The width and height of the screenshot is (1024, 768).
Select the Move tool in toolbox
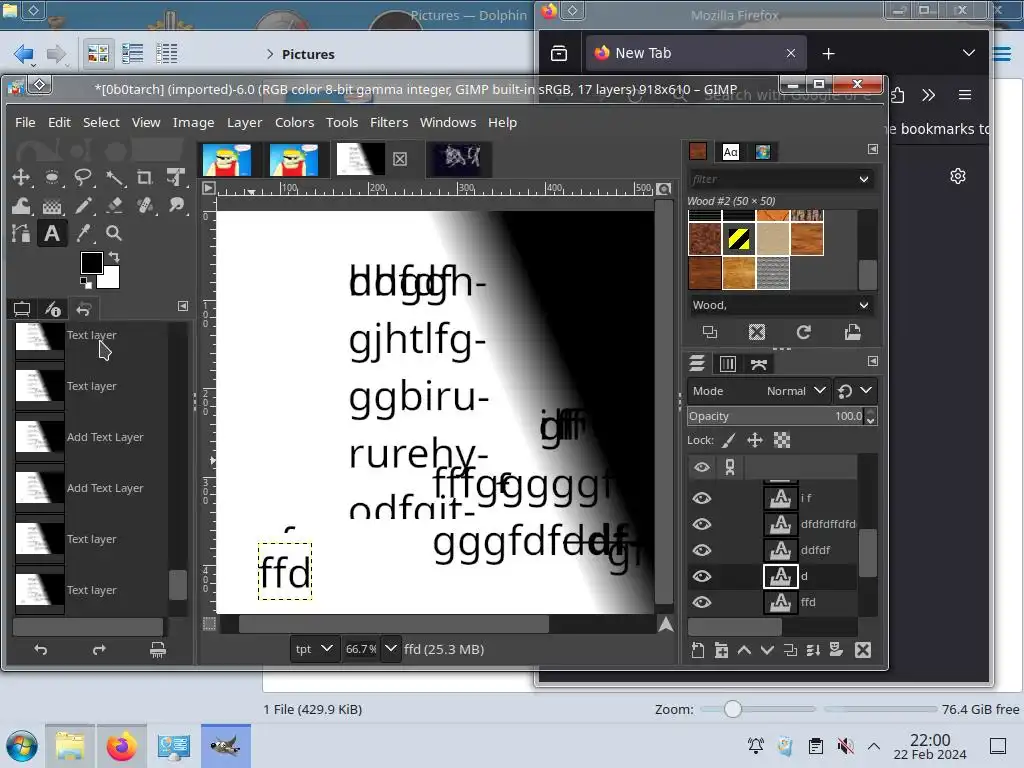[21, 177]
